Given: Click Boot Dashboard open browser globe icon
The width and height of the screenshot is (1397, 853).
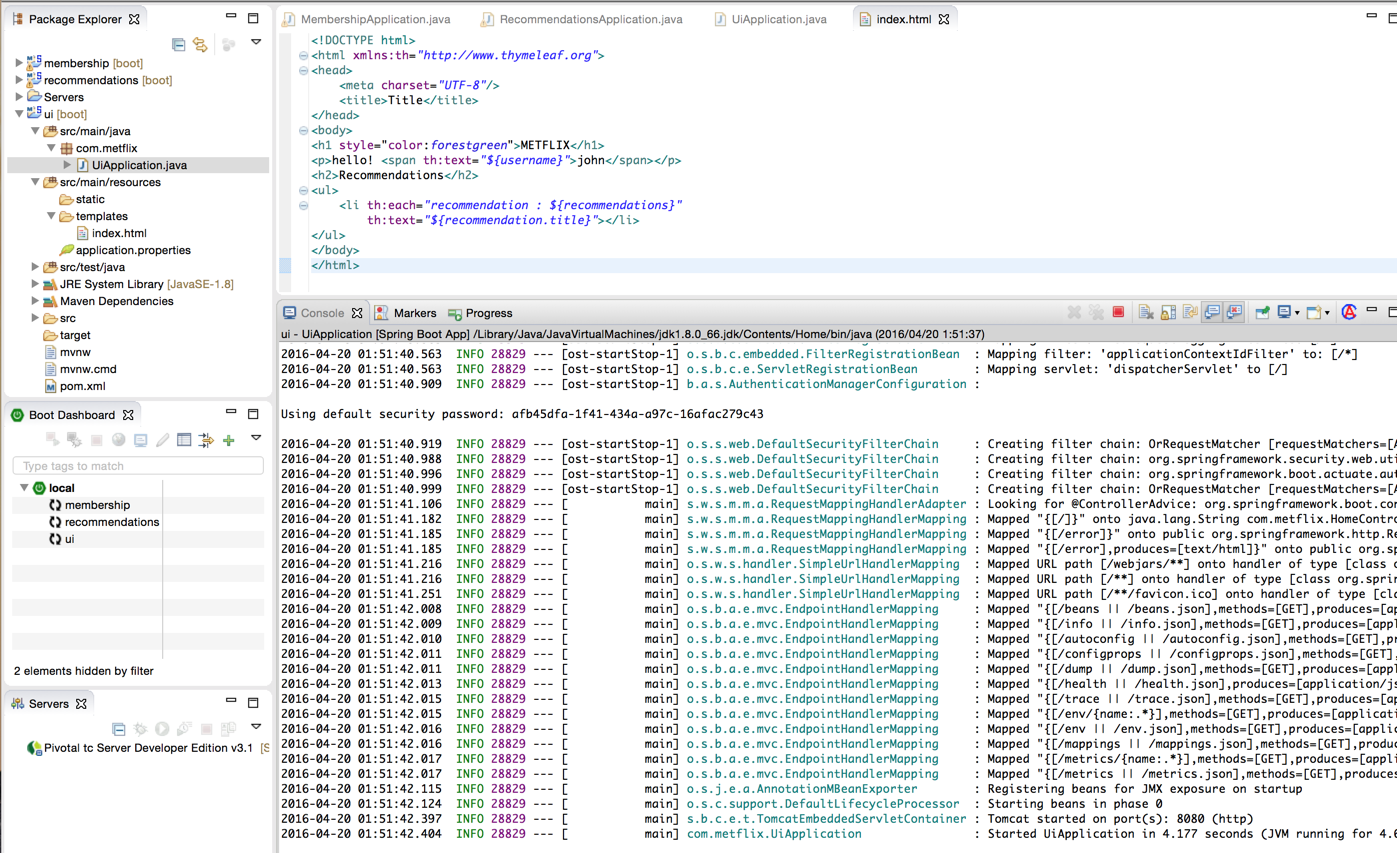Looking at the screenshot, I should coord(118,440).
